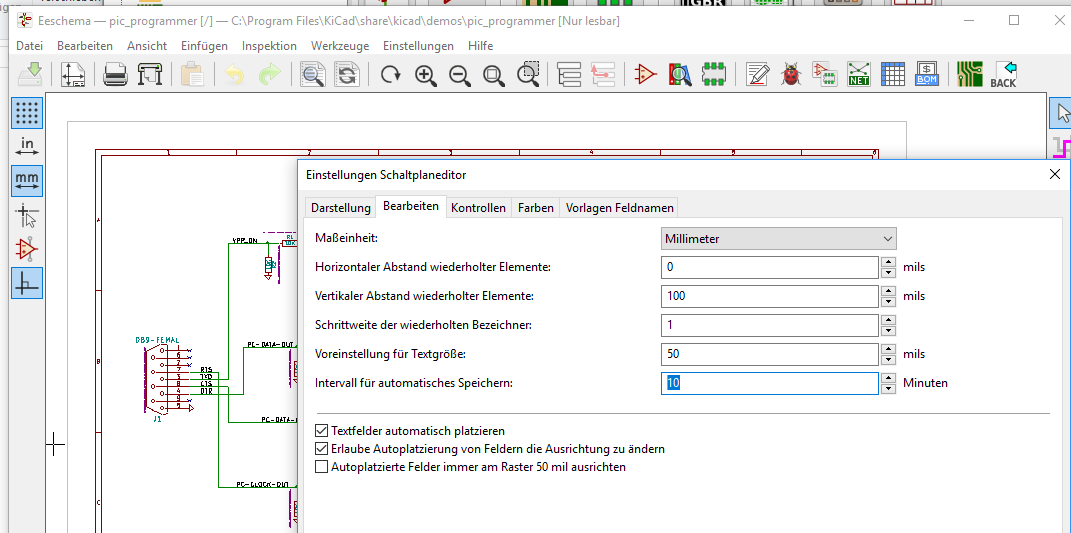Click Zoom to fit page icon

click(494, 74)
